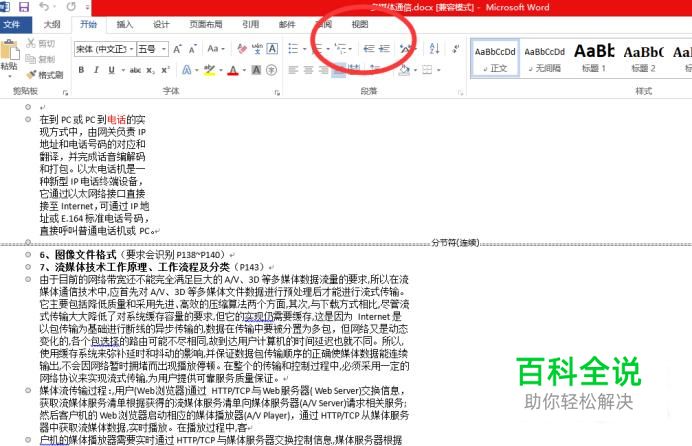
Task: Expand the paste options arrow under 粘贴
Action: coord(9,76)
